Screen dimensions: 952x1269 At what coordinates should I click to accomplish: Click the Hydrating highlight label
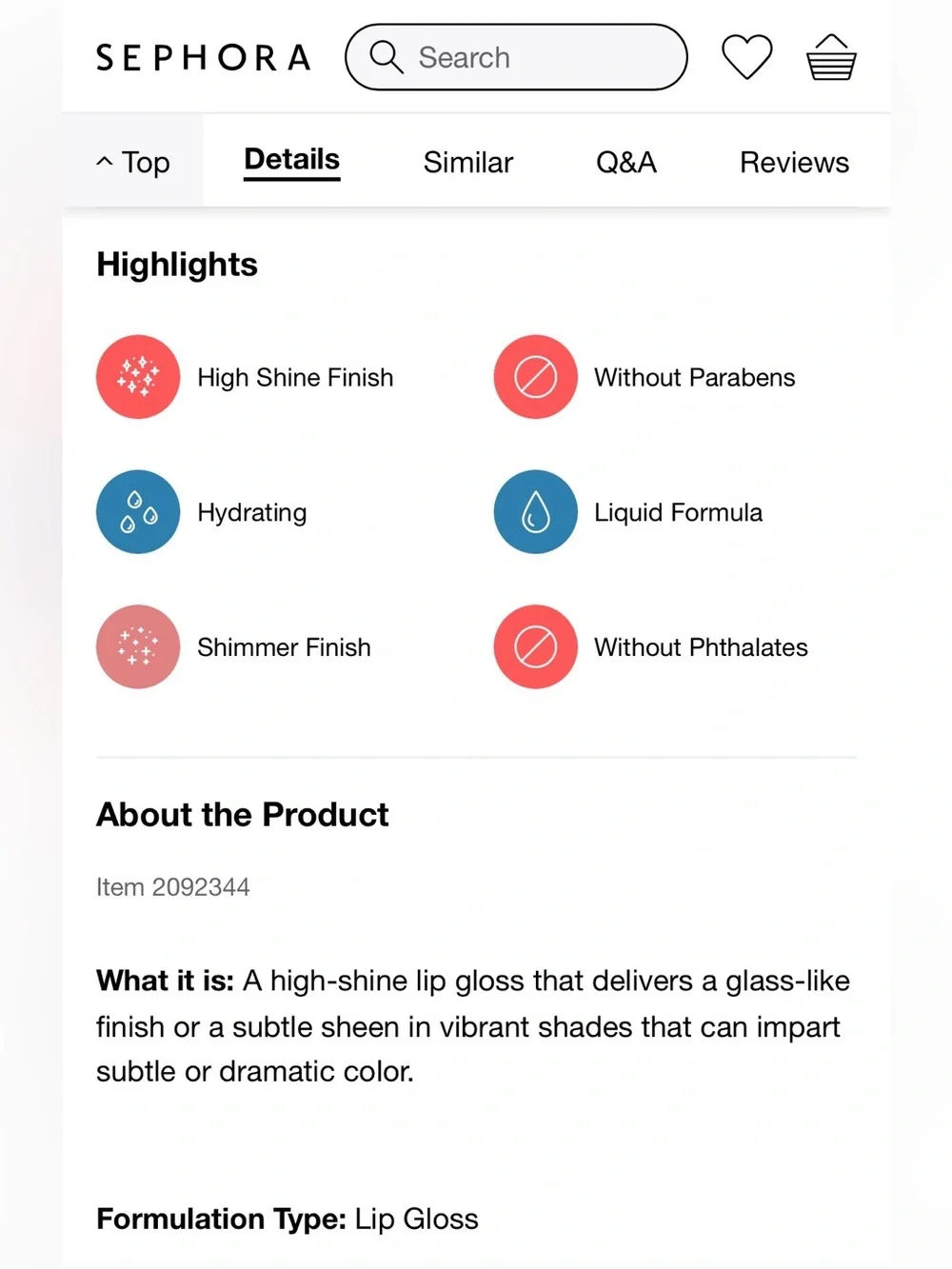click(252, 513)
